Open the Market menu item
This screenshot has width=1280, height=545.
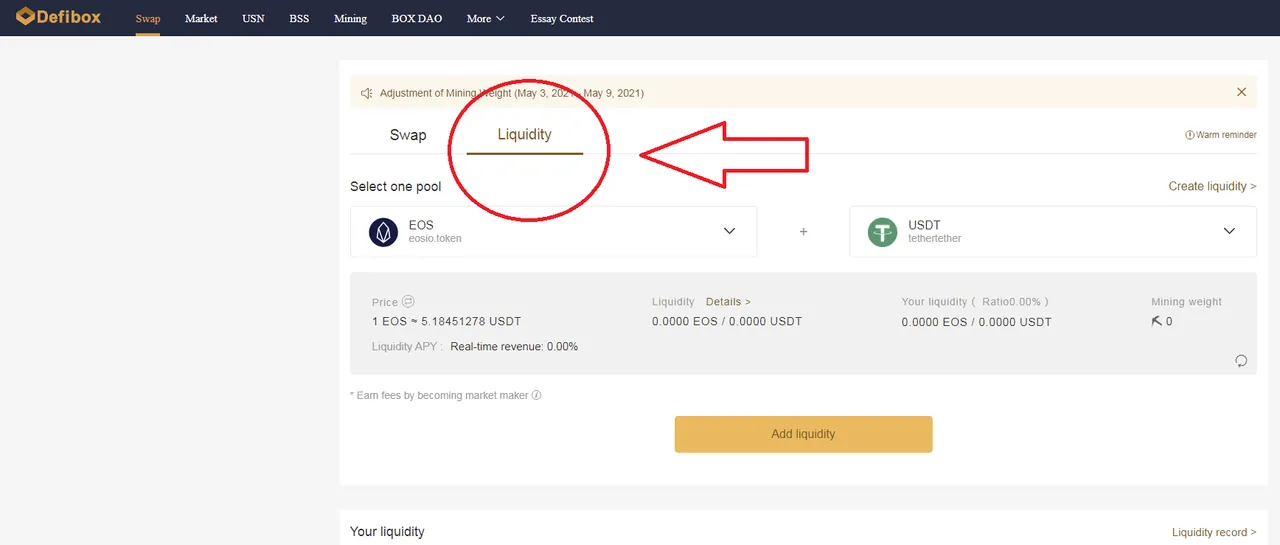coord(201,18)
